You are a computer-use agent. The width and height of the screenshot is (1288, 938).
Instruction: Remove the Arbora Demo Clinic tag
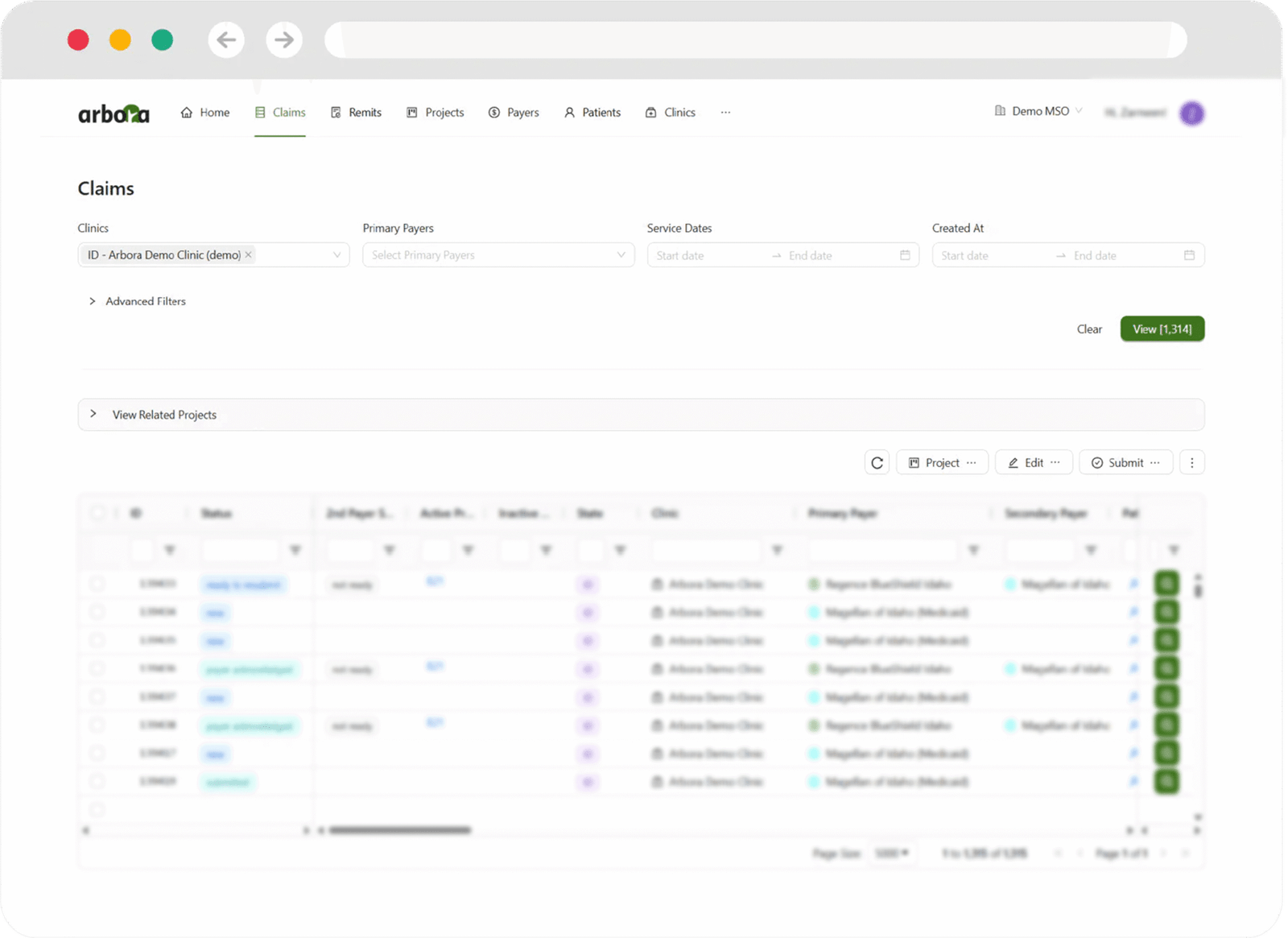249,254
